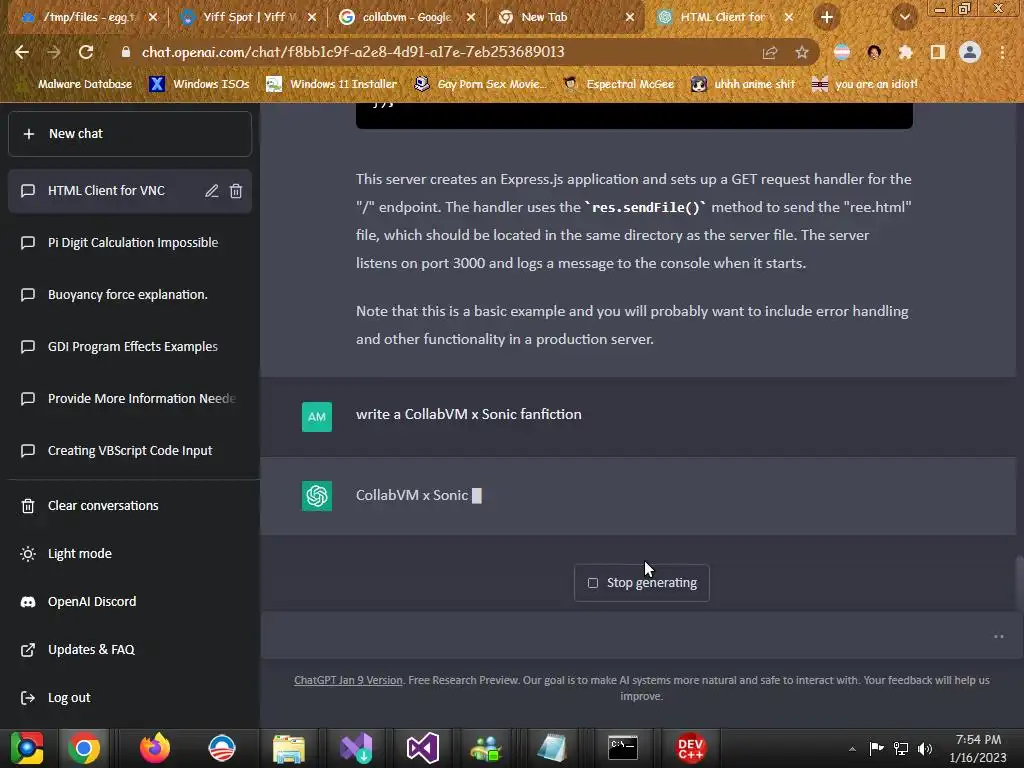
Task: Launch Dev-C++ from the taskbar
Action: click(x=690, y=748)
